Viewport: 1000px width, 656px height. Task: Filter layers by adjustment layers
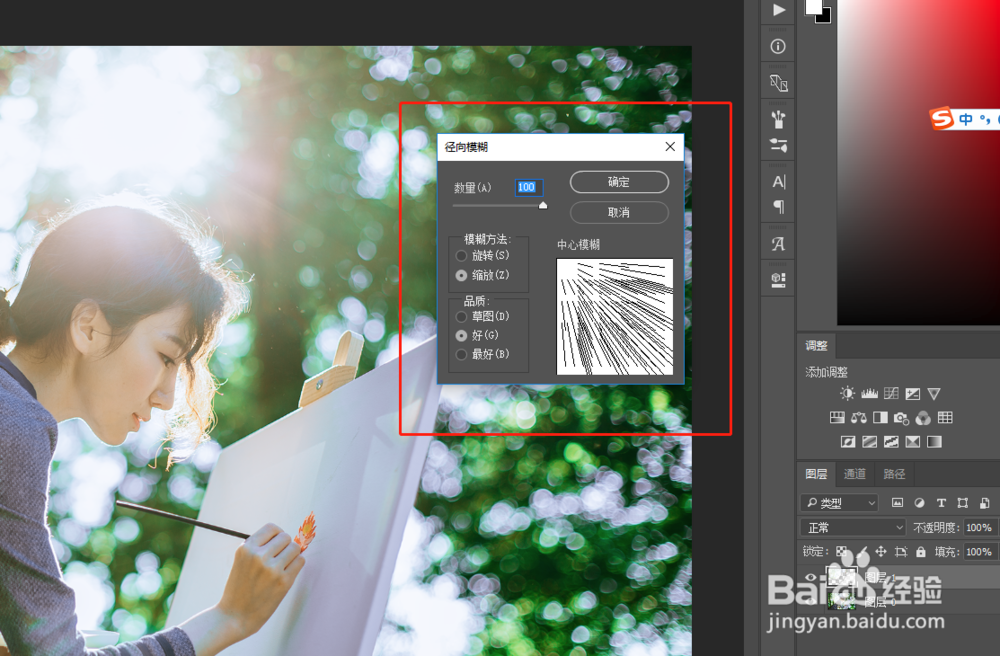pos(919,502)
